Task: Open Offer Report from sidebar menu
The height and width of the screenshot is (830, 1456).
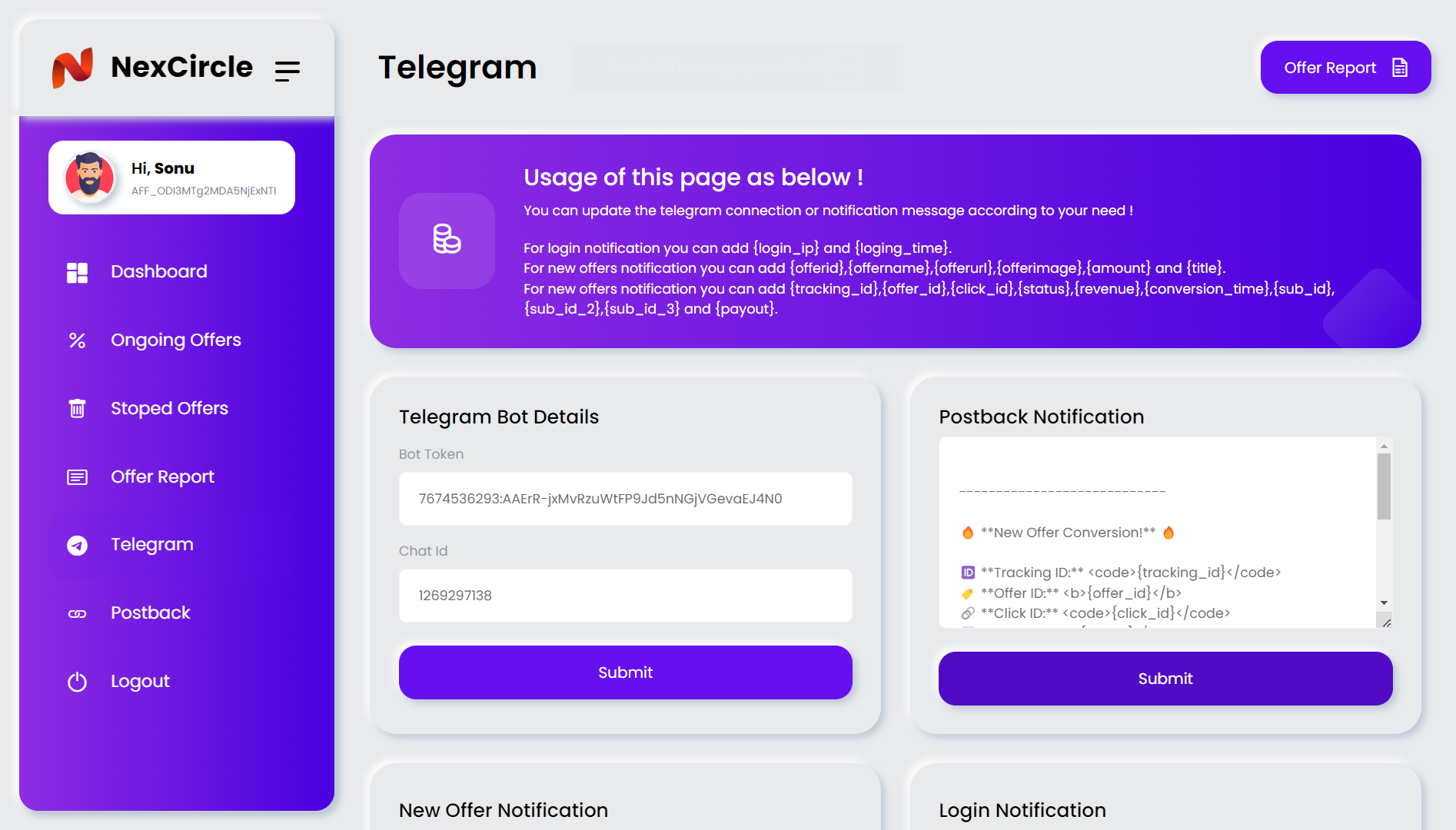Action: click(x=162, y=476)
